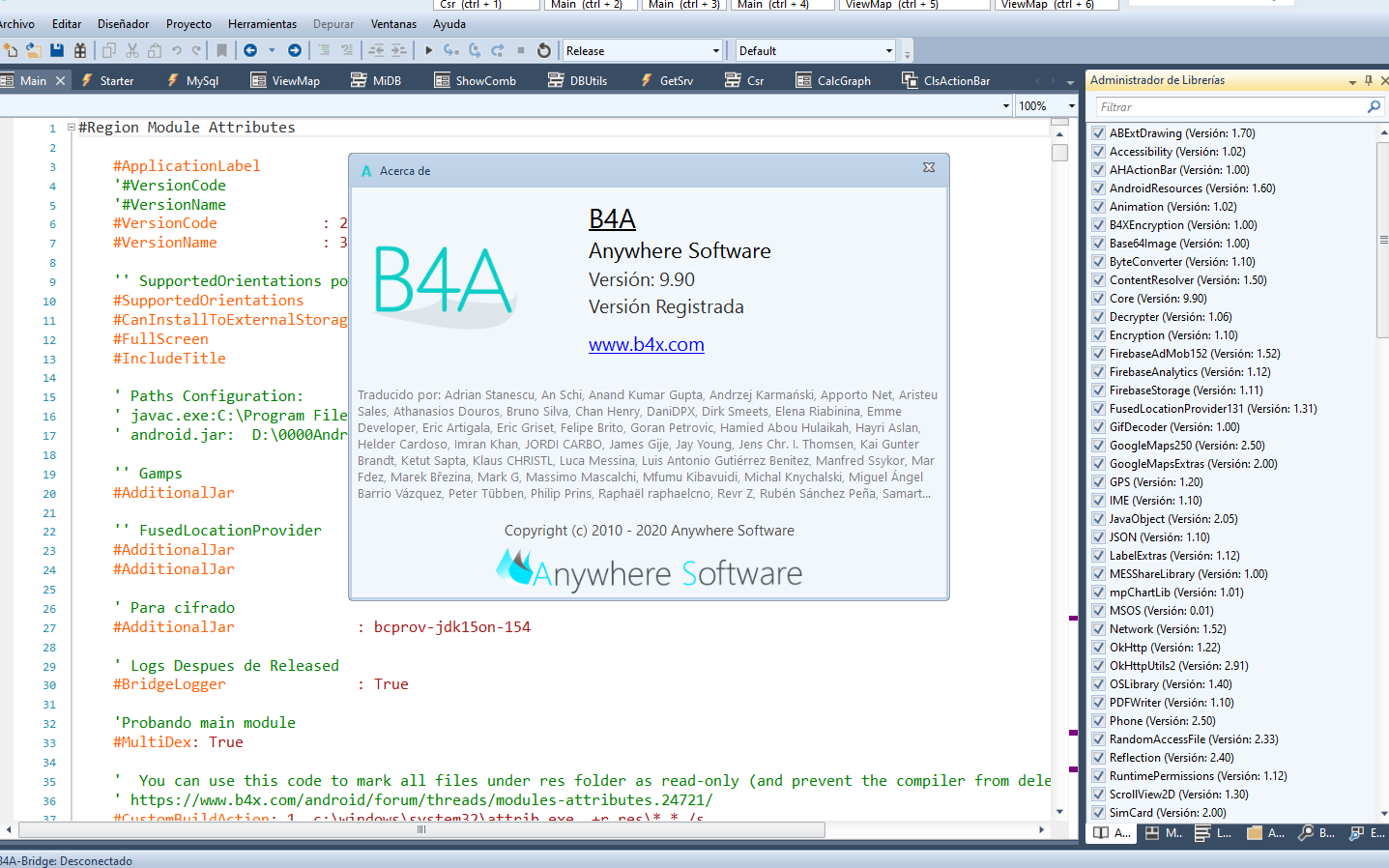Close the Acerca de dialog

pos(929,167)
